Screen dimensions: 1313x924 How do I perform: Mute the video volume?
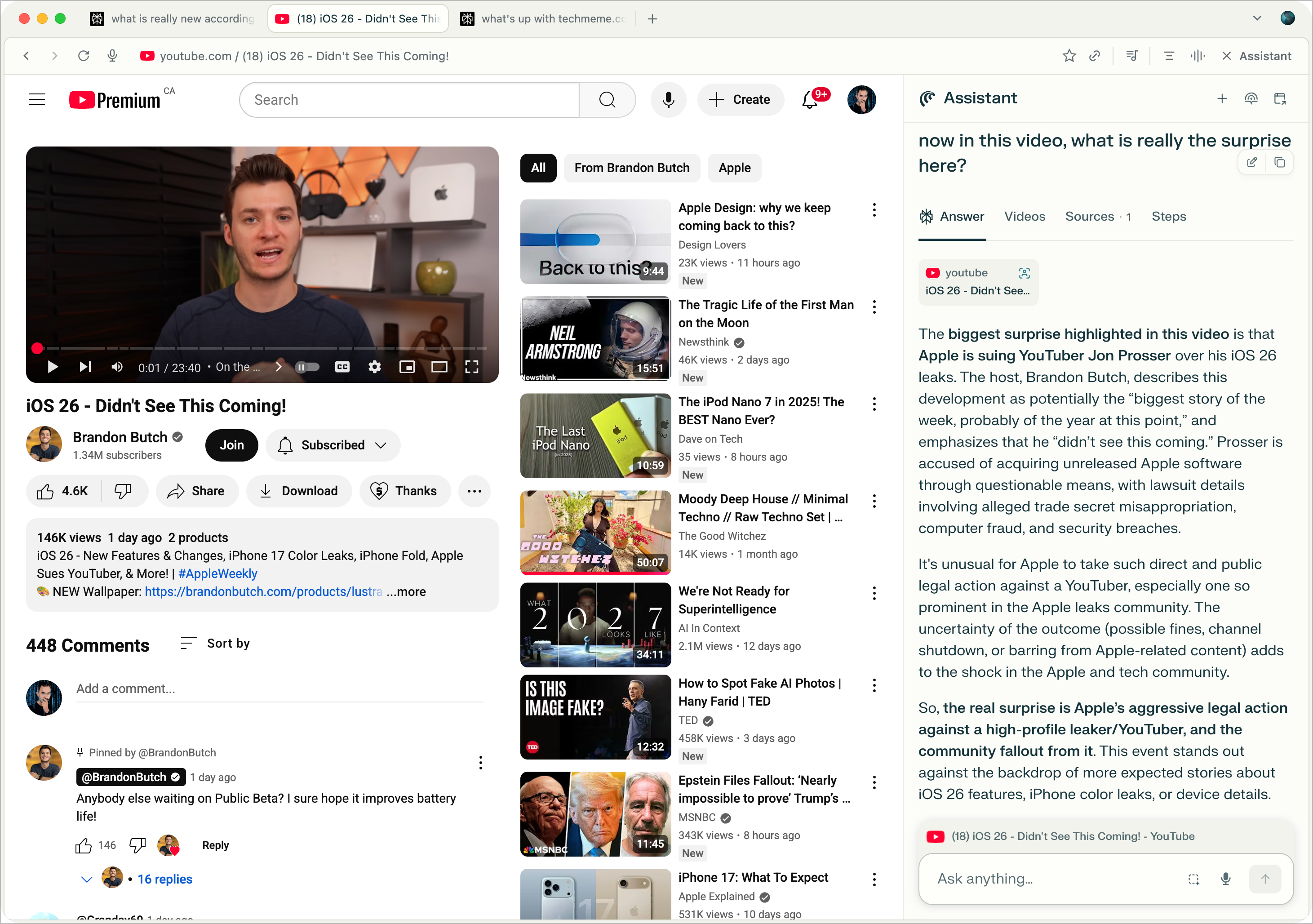[x=117, y=367]
